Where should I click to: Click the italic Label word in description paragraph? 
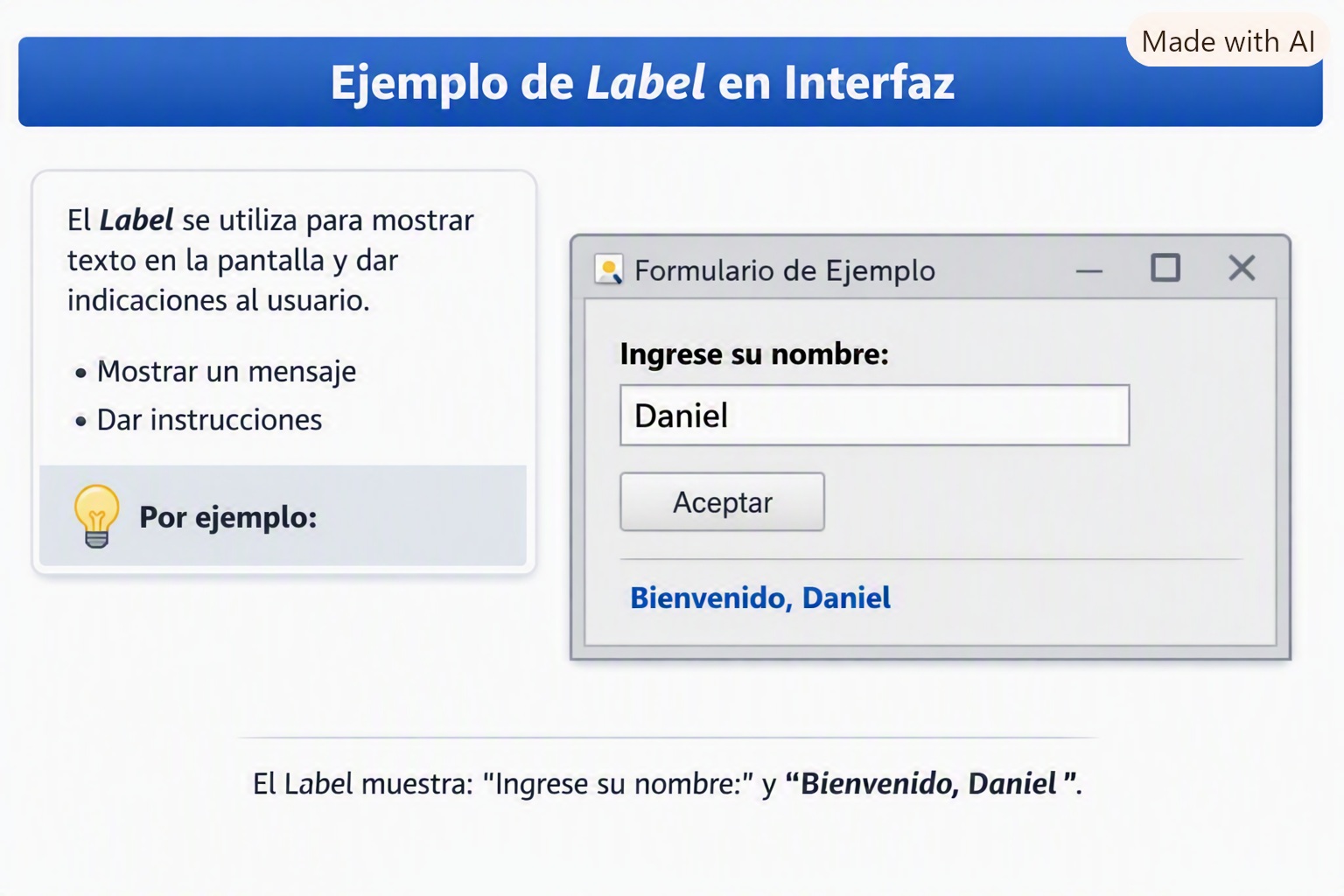pyautogui.click(x=136, y=220)
